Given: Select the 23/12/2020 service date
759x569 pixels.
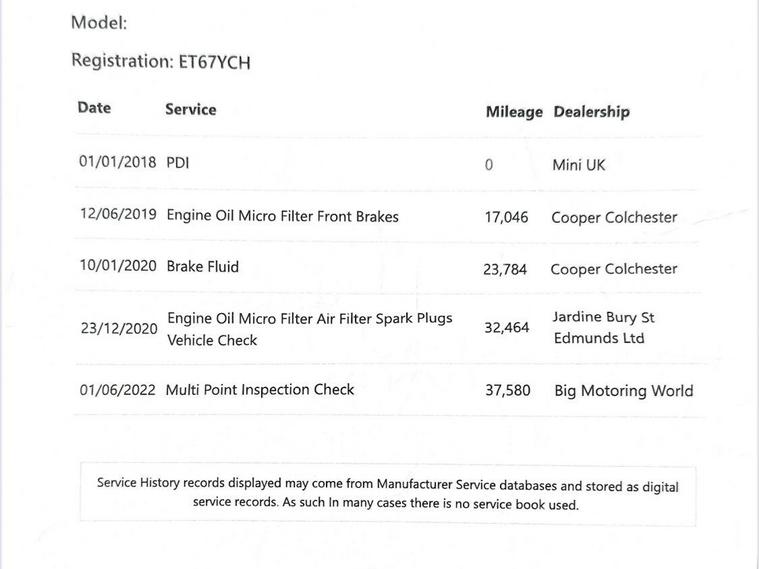Looking at the screenshot, I should (x=119, y=328).
